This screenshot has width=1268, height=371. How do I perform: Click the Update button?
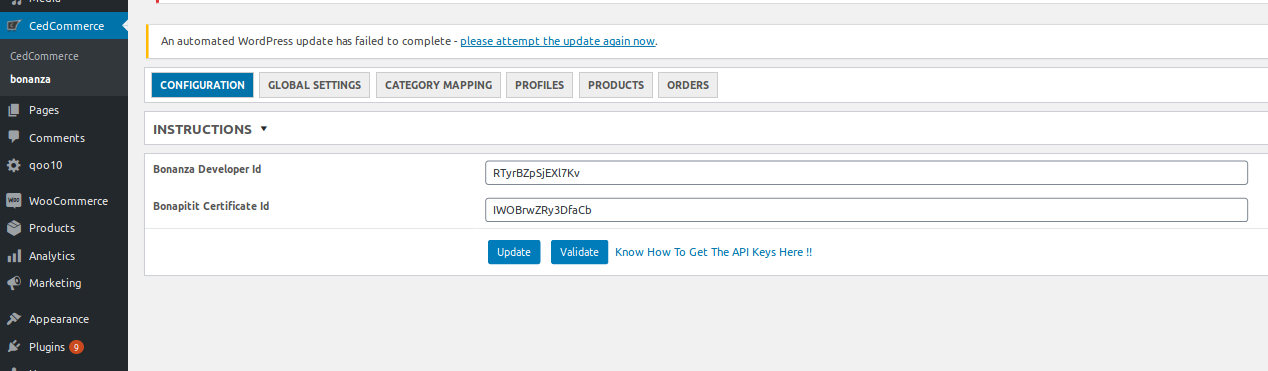pos(514,252)
